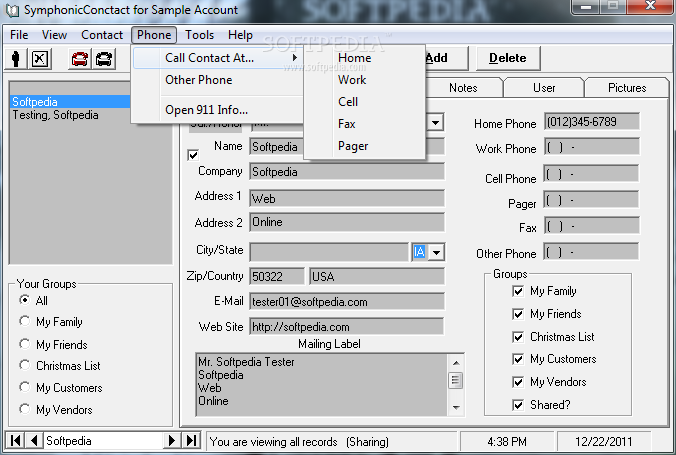676x455 pixels.
Task: Select the All radio button in Your Groups
Action: coord(25,300)
